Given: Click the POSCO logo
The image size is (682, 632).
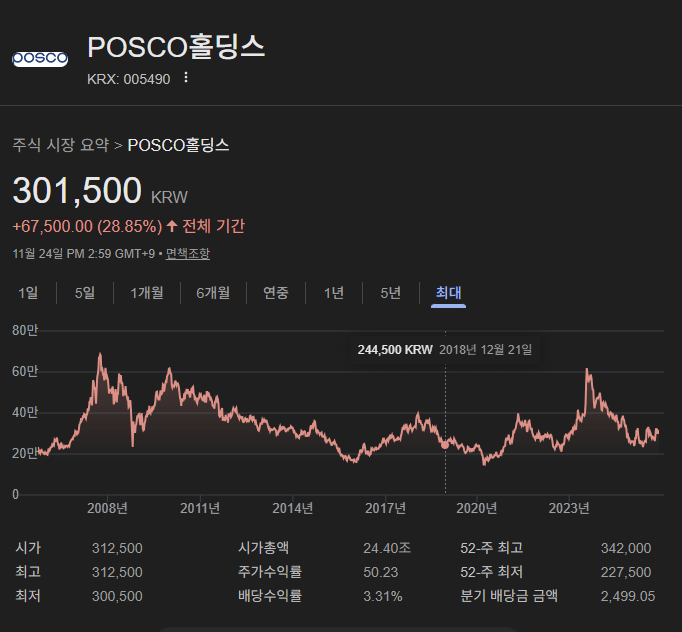Looking at the screenshot, I should [40, 58].
